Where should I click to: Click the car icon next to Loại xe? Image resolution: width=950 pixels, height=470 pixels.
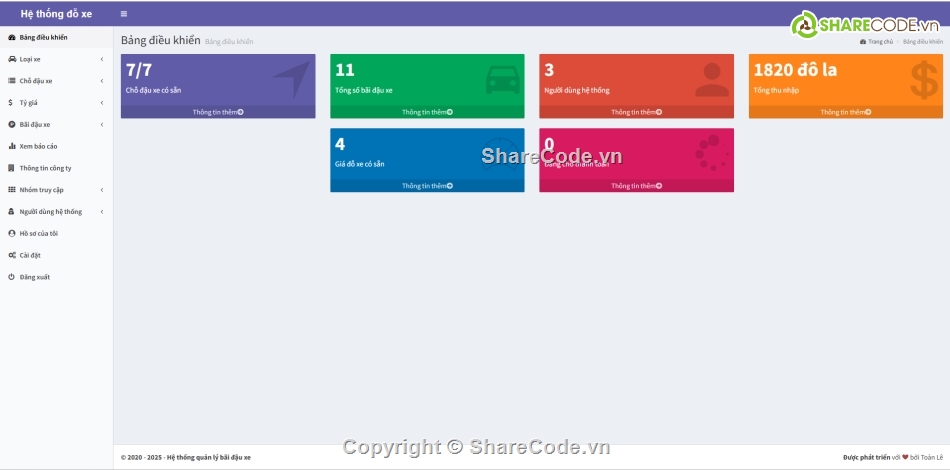(x=12, y=59)
